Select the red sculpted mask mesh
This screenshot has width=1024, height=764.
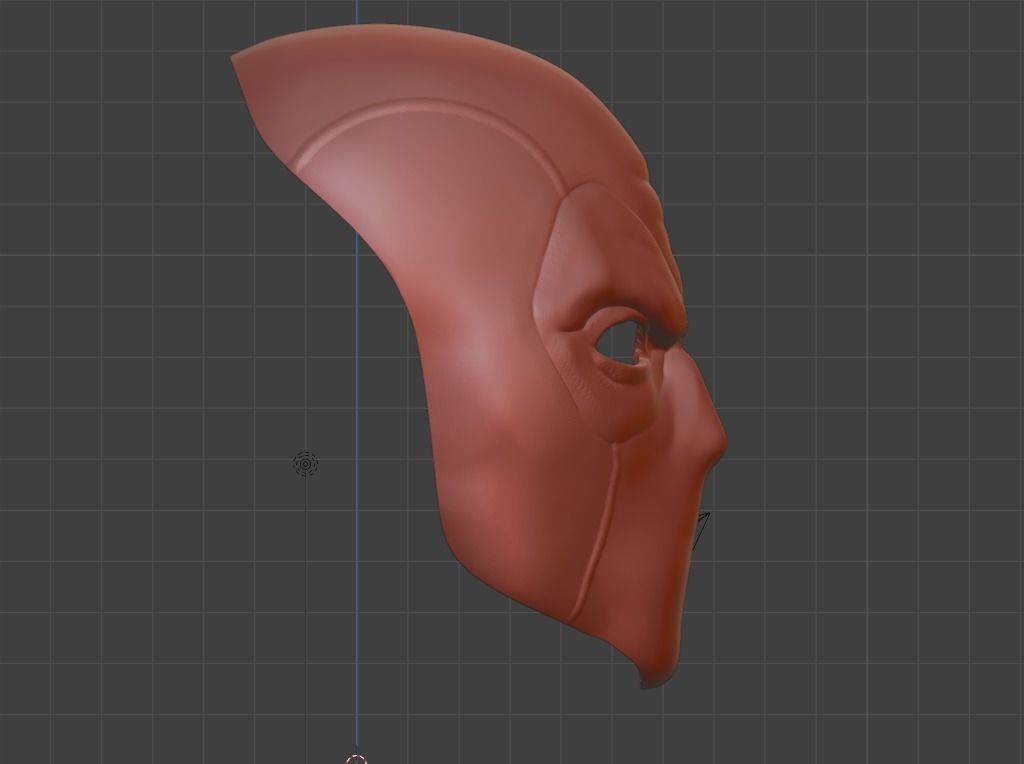coord(479,356)
